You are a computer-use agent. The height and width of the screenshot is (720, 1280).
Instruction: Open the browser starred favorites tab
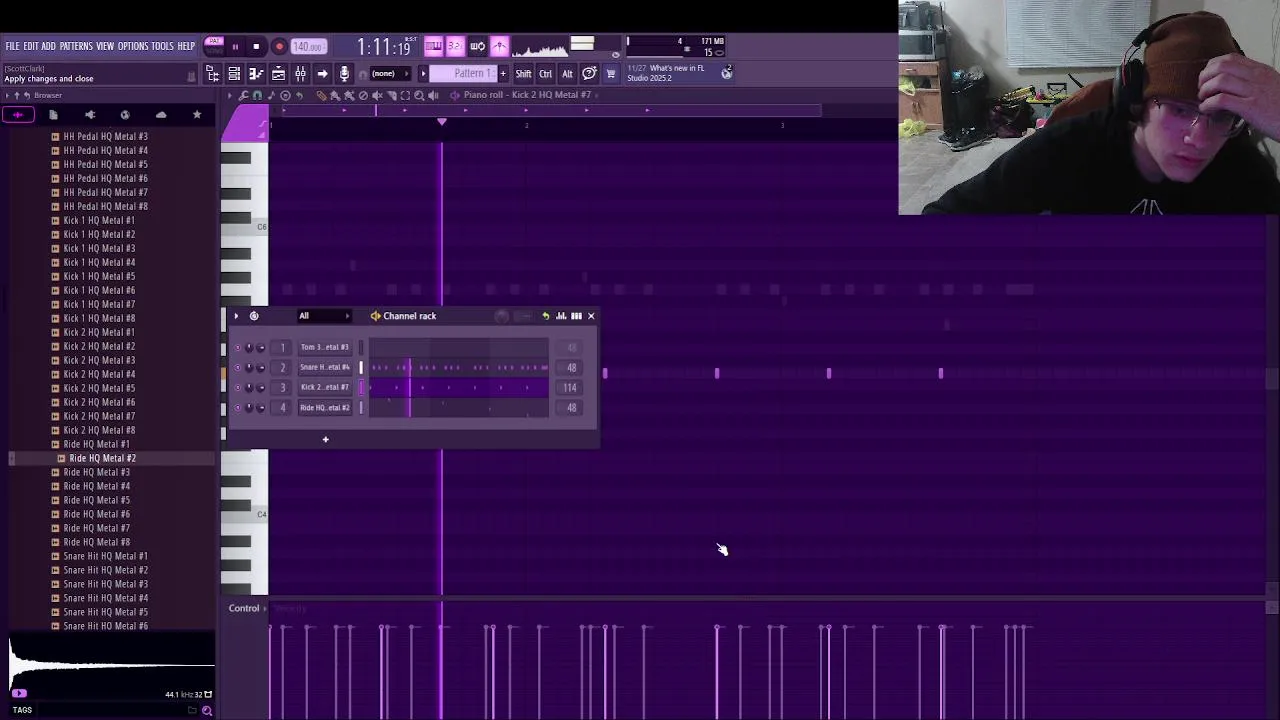coord(197,115)
